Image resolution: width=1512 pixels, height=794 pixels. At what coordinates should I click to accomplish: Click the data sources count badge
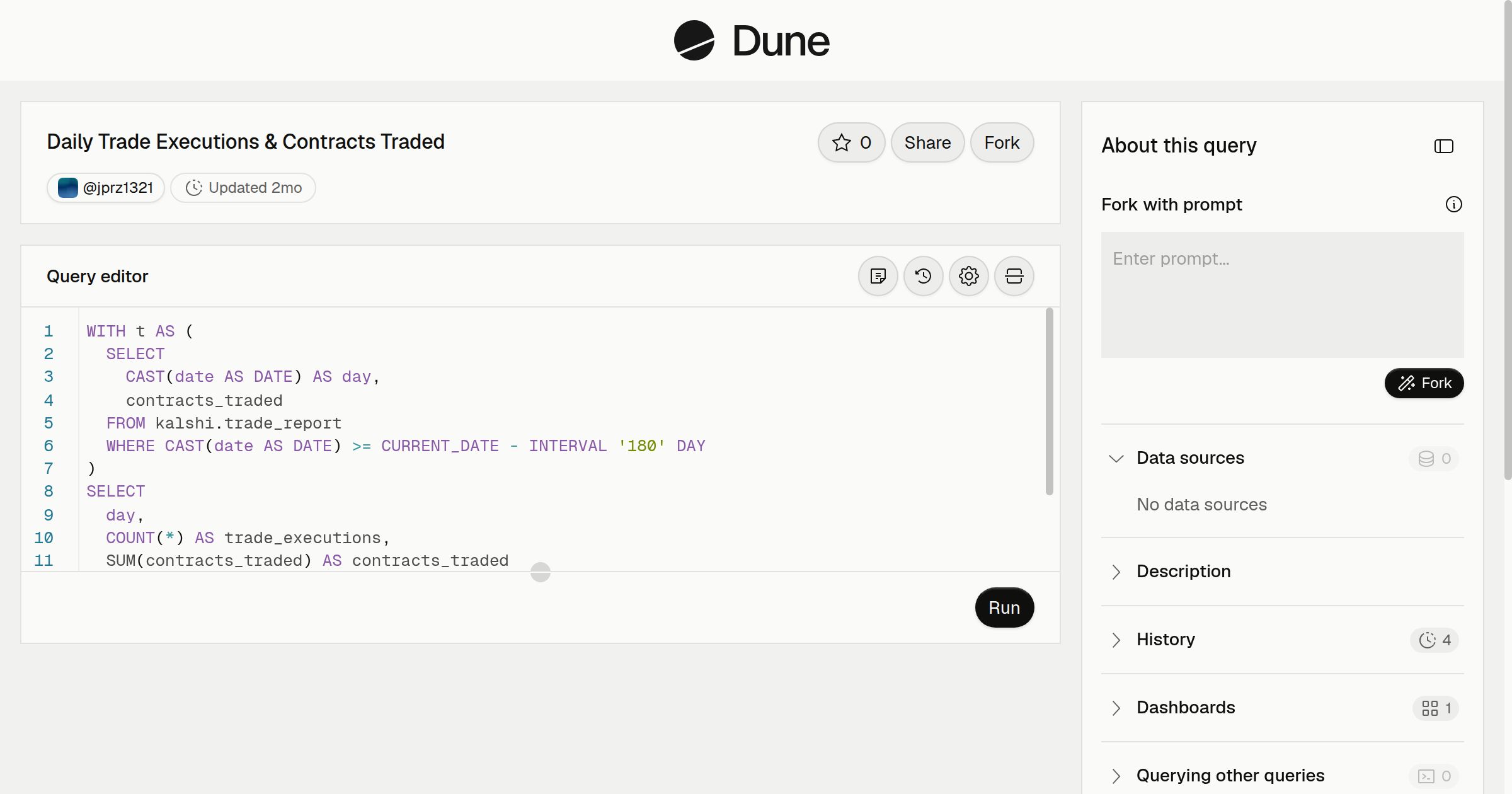(1434, 459)
